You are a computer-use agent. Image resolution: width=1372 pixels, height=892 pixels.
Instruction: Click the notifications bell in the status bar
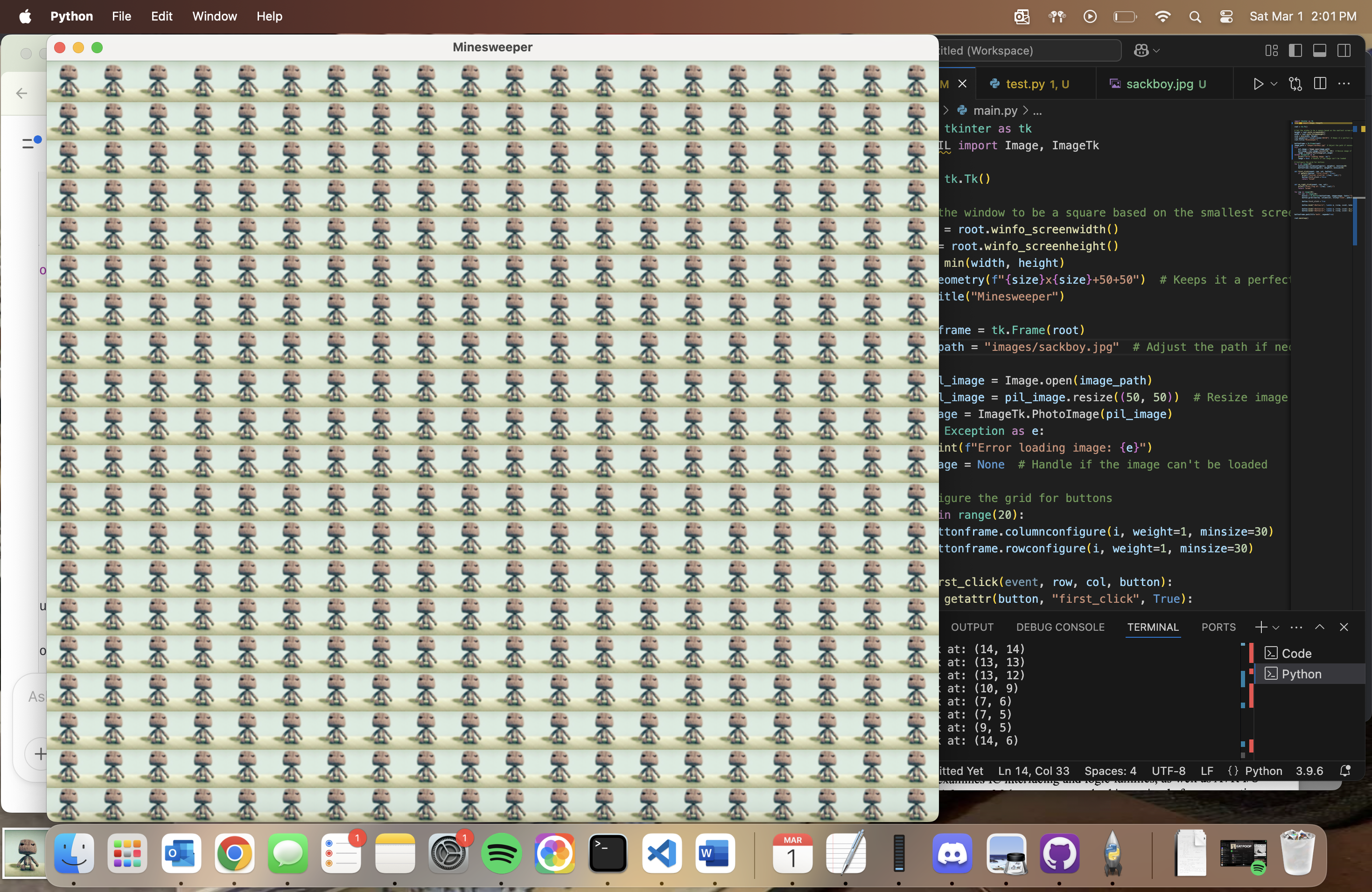coord(1345,771)
